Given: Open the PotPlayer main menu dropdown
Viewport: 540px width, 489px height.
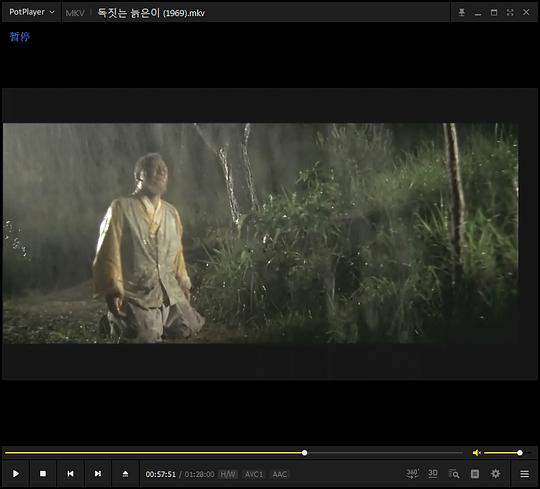Looking at the screenshot, I should coord(32,12).
